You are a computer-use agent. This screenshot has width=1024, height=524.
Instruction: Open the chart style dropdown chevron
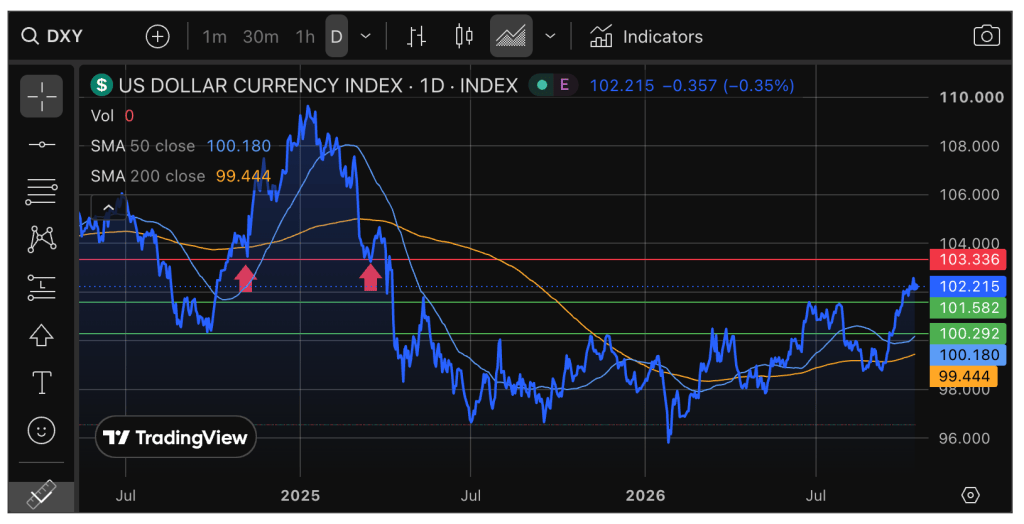[x=551, y=36]
